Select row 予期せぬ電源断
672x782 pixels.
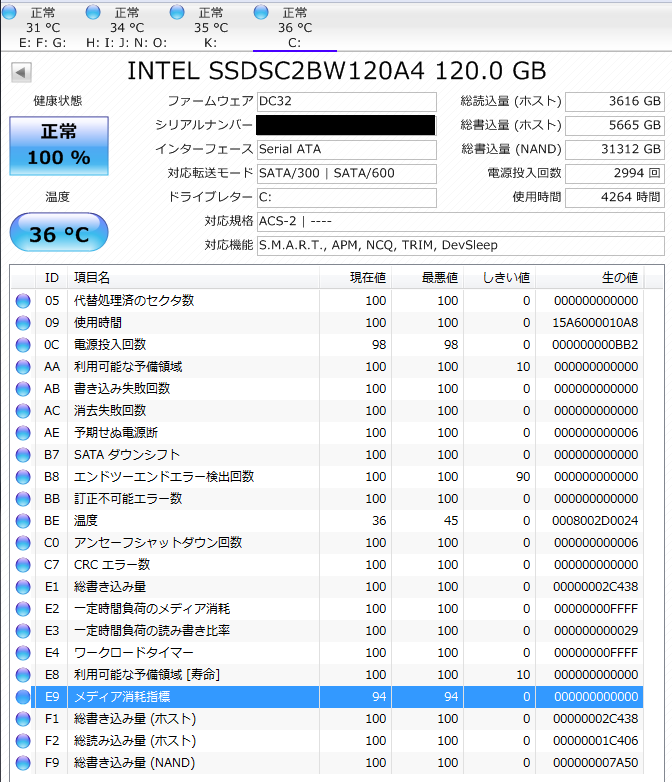pyautogui.click(x=327, y=432)
